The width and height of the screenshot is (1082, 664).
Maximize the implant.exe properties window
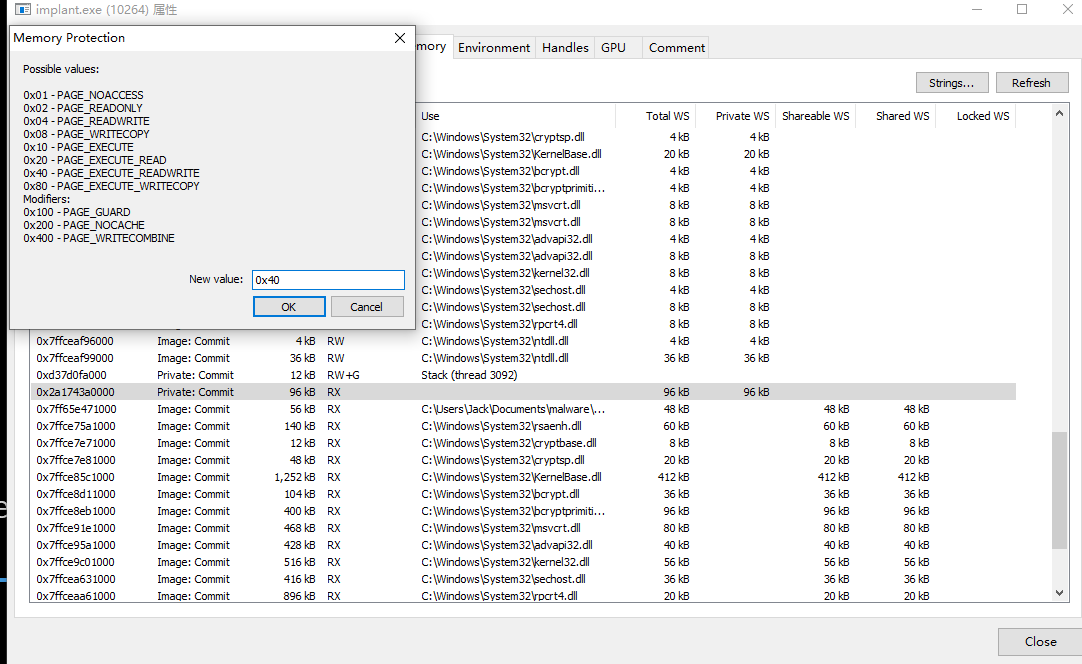tap(1021, 10)
